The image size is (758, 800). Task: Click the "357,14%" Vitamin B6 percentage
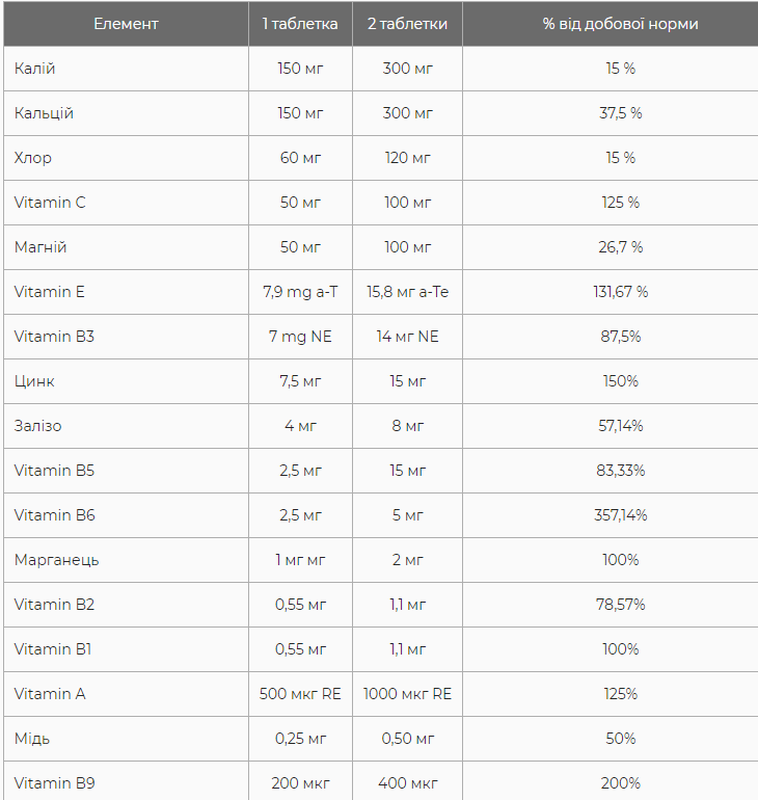(620, 515)
